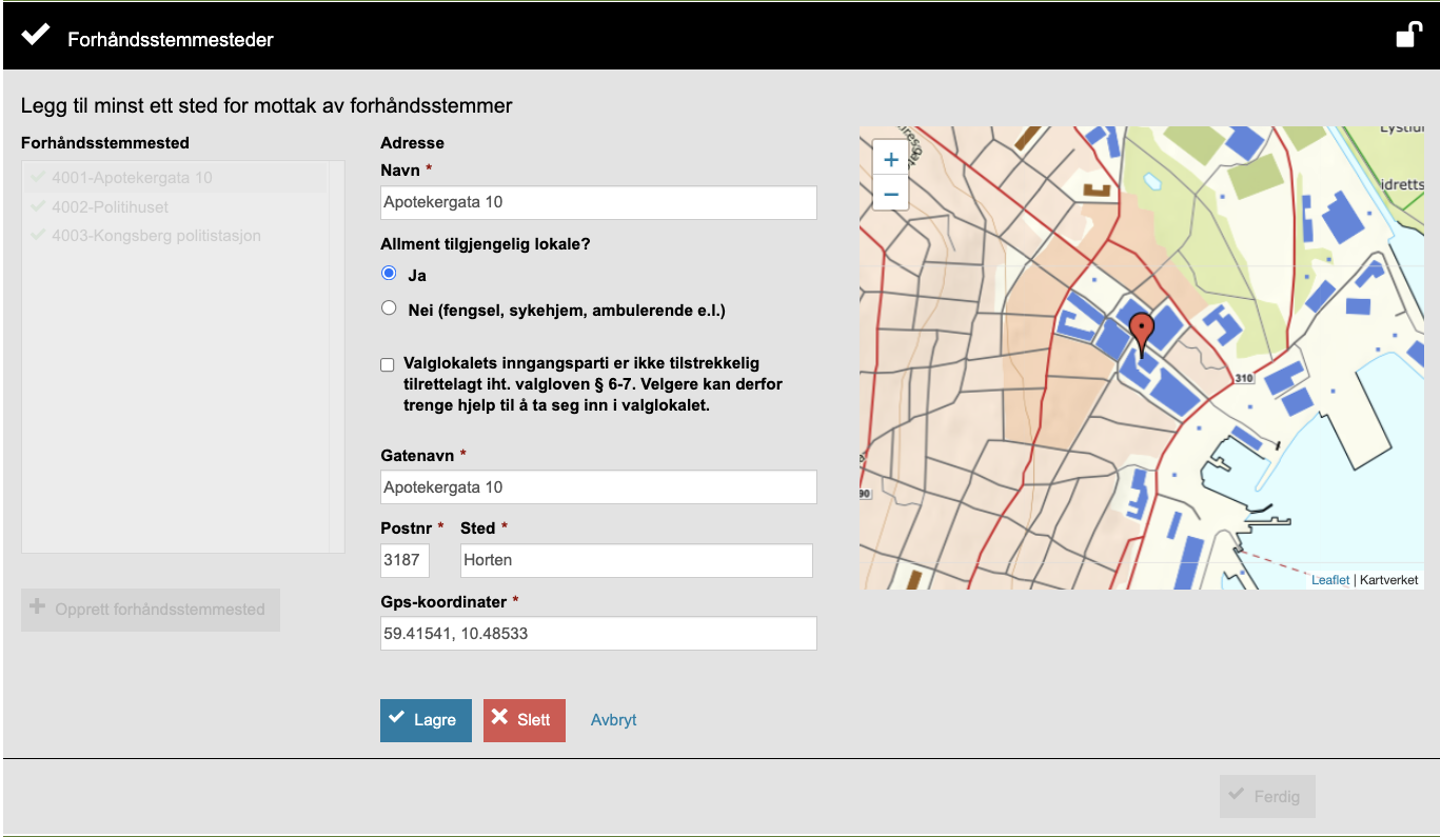This screenshot has height=837, width=1440.
Task: Focus the Gps-koordinater input field
Action: (598, 633)
